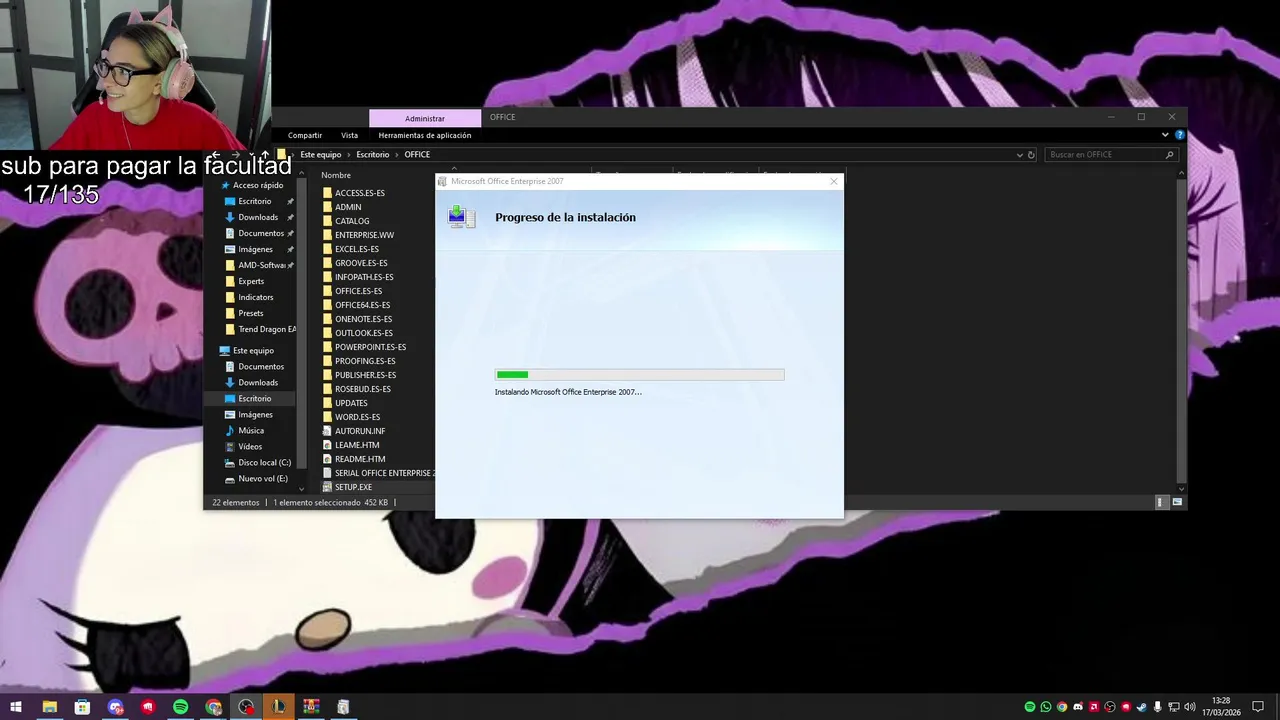Switch to Chrome on the taskbar
The width and height of the screenshot is (1280, 720).
click(214, 707)
